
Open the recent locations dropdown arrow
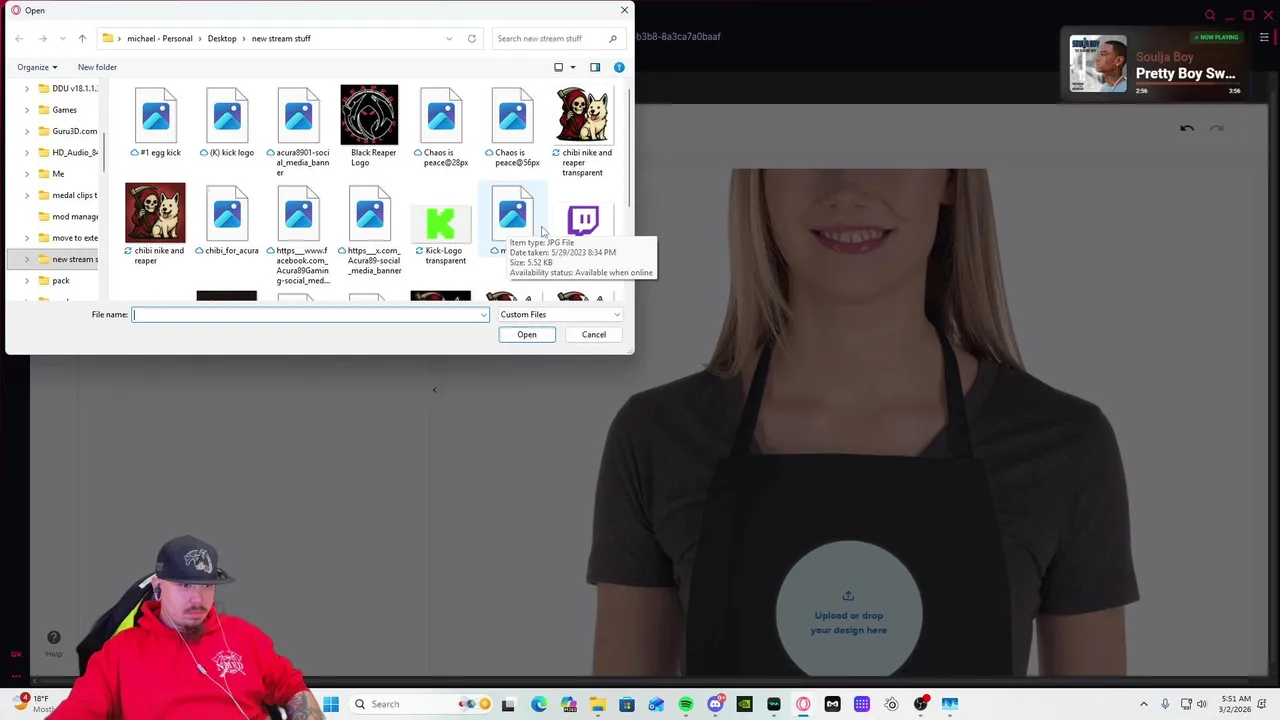[x=62, y=38]
